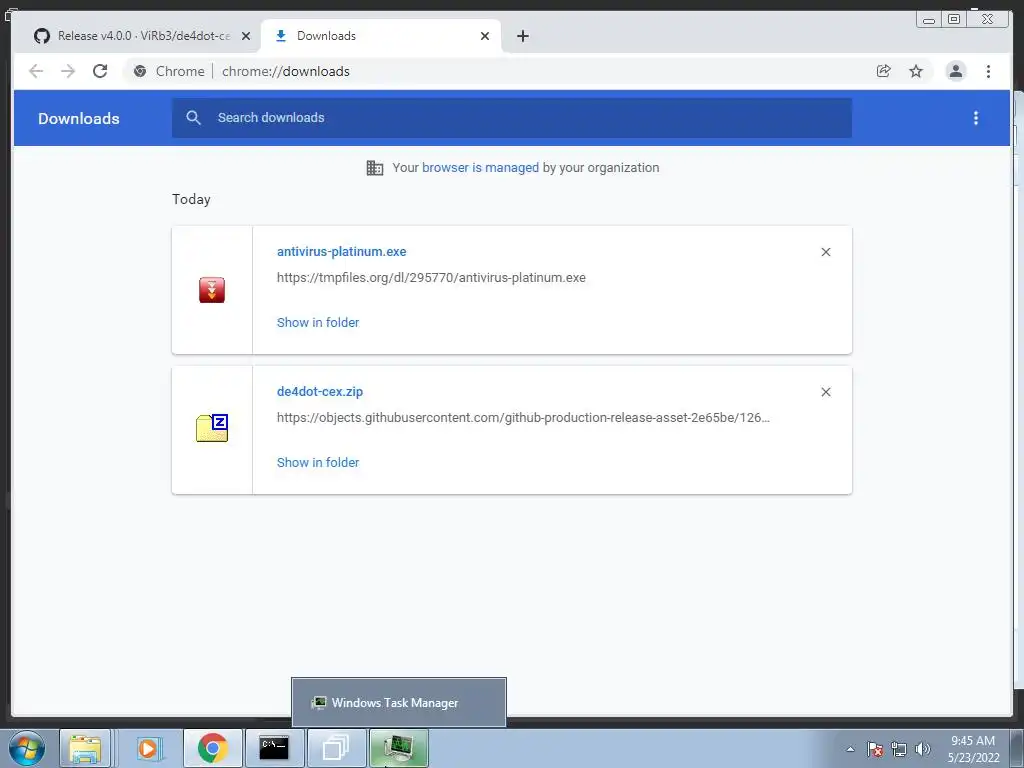Screen dimensions: 1024x768
Task: Remove antivirus-platinum.exe from the downloads list
Action: coord(825,252)
